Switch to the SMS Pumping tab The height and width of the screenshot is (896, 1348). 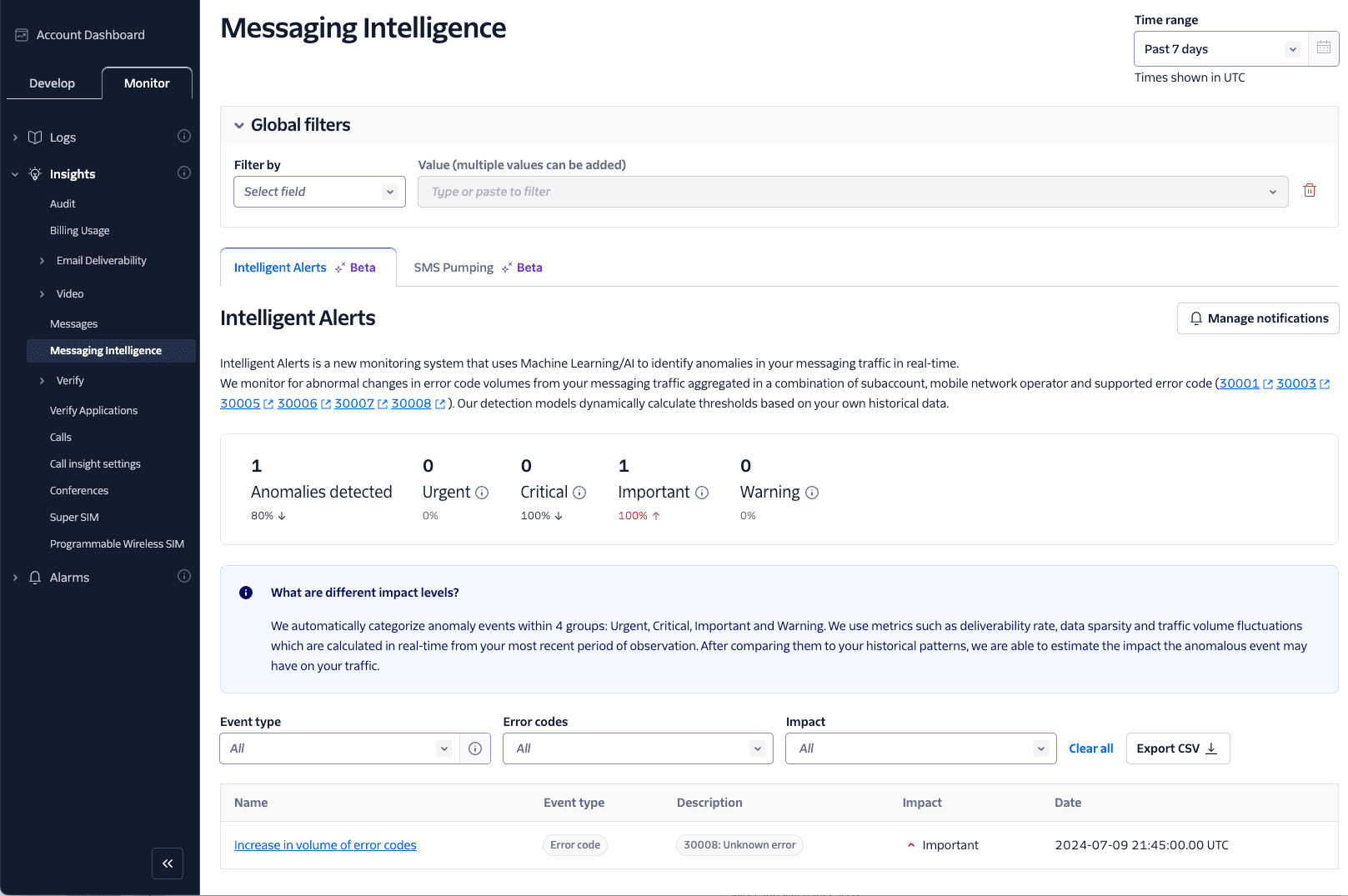click(x=454, y=267)
